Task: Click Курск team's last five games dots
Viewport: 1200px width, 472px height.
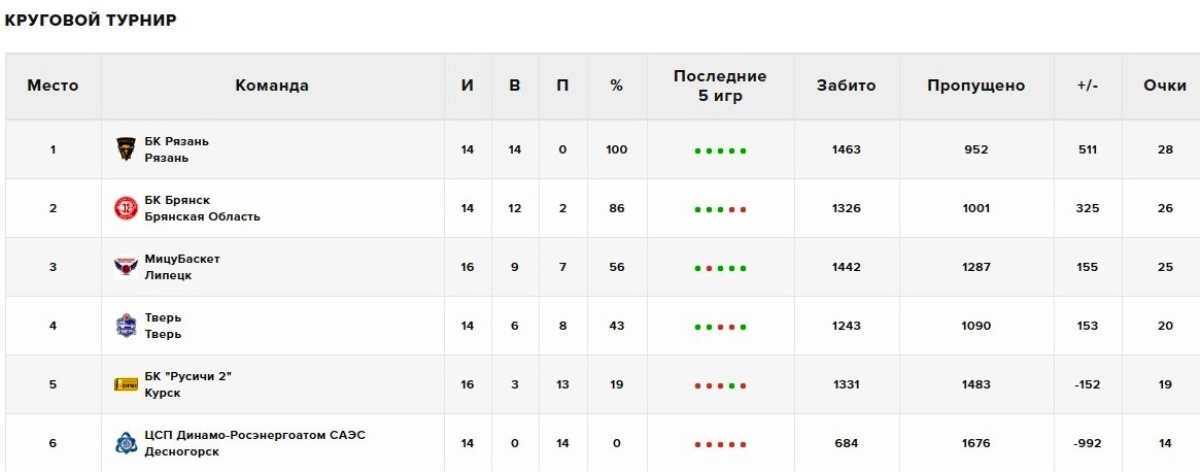Action: coord(720,386)
